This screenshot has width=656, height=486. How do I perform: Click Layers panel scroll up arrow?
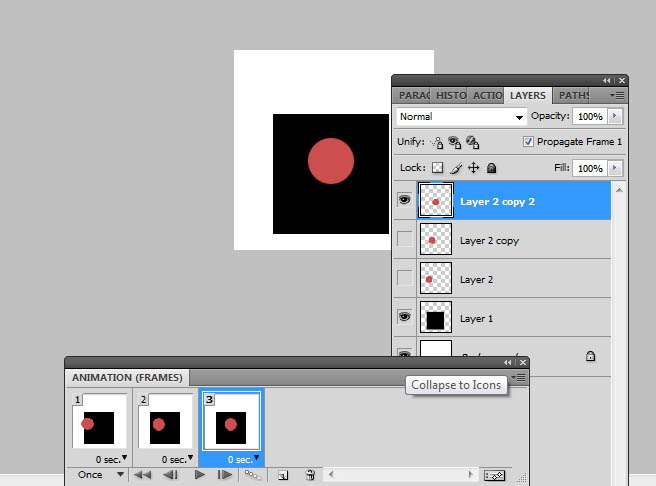(x=619, y=190)
